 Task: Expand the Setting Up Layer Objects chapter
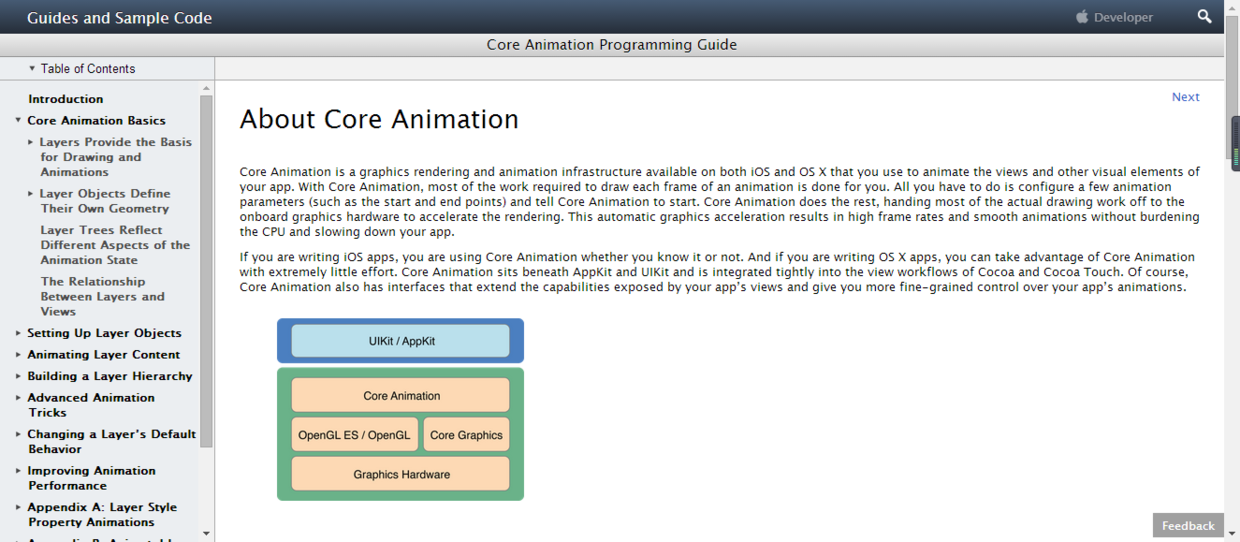pos(18,333)
